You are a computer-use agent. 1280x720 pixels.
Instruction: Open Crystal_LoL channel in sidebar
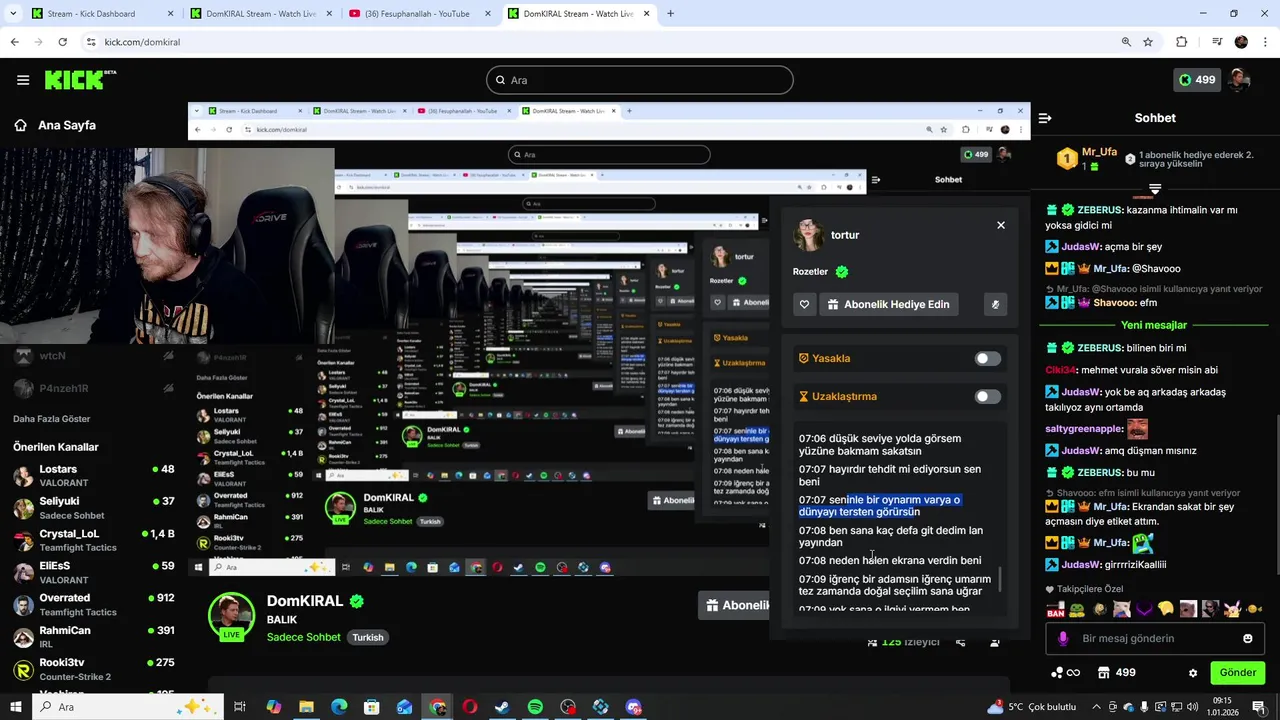(94, 540)
